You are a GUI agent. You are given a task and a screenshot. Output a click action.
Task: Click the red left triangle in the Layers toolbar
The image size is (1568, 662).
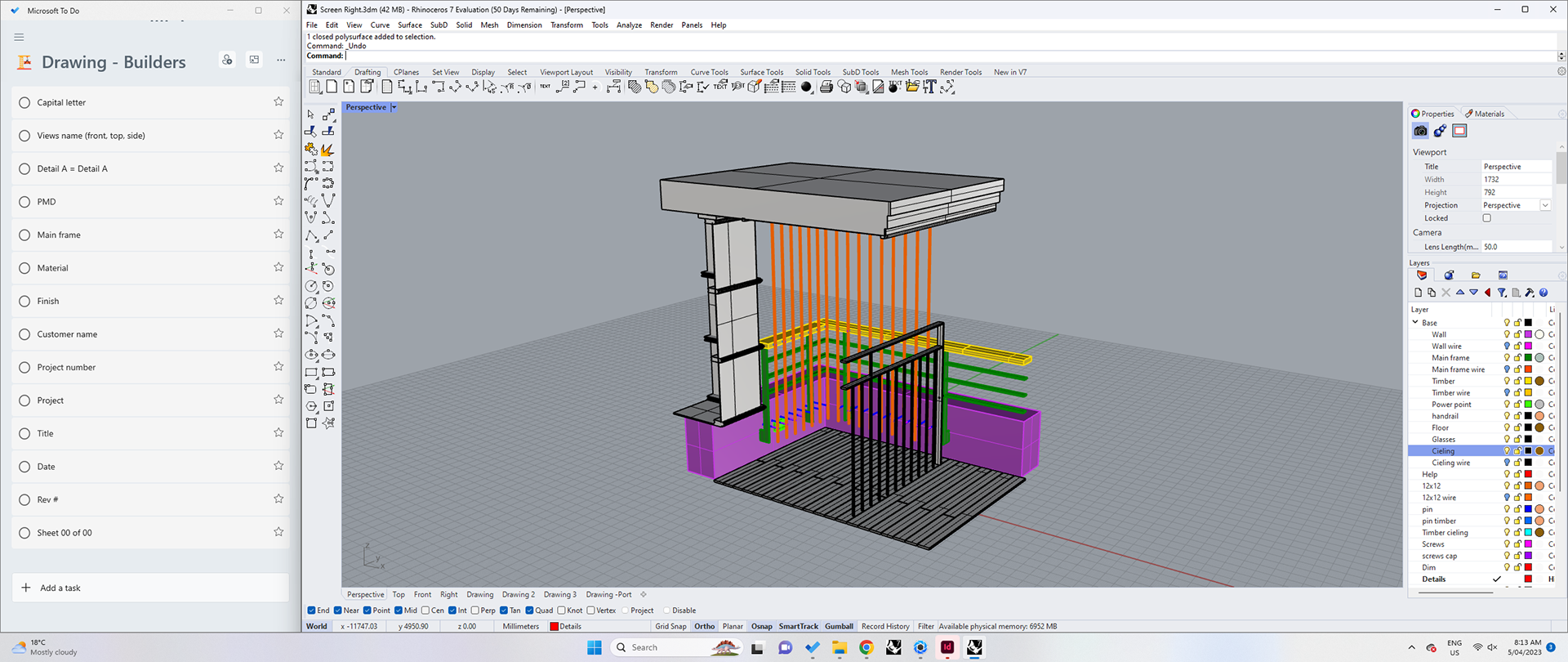1488,293
